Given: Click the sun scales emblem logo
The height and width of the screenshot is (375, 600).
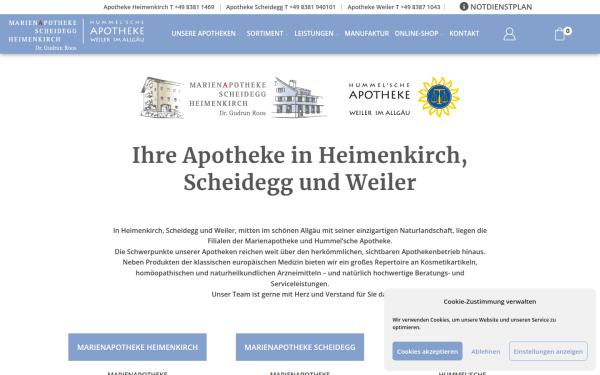Looking at the screenshot, I should pos(439,97).
